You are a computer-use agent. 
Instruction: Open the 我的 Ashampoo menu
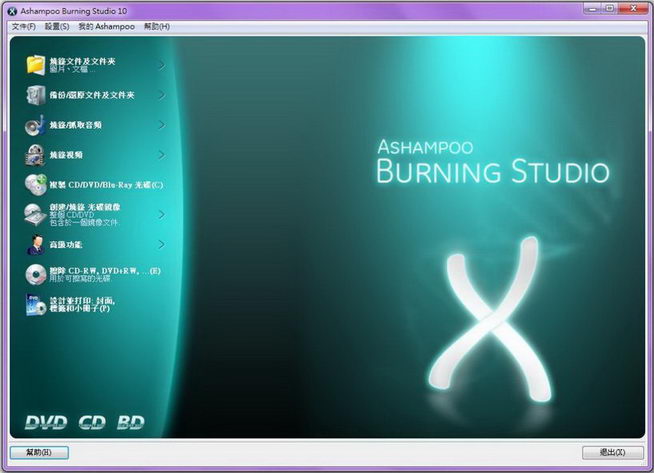105,26
